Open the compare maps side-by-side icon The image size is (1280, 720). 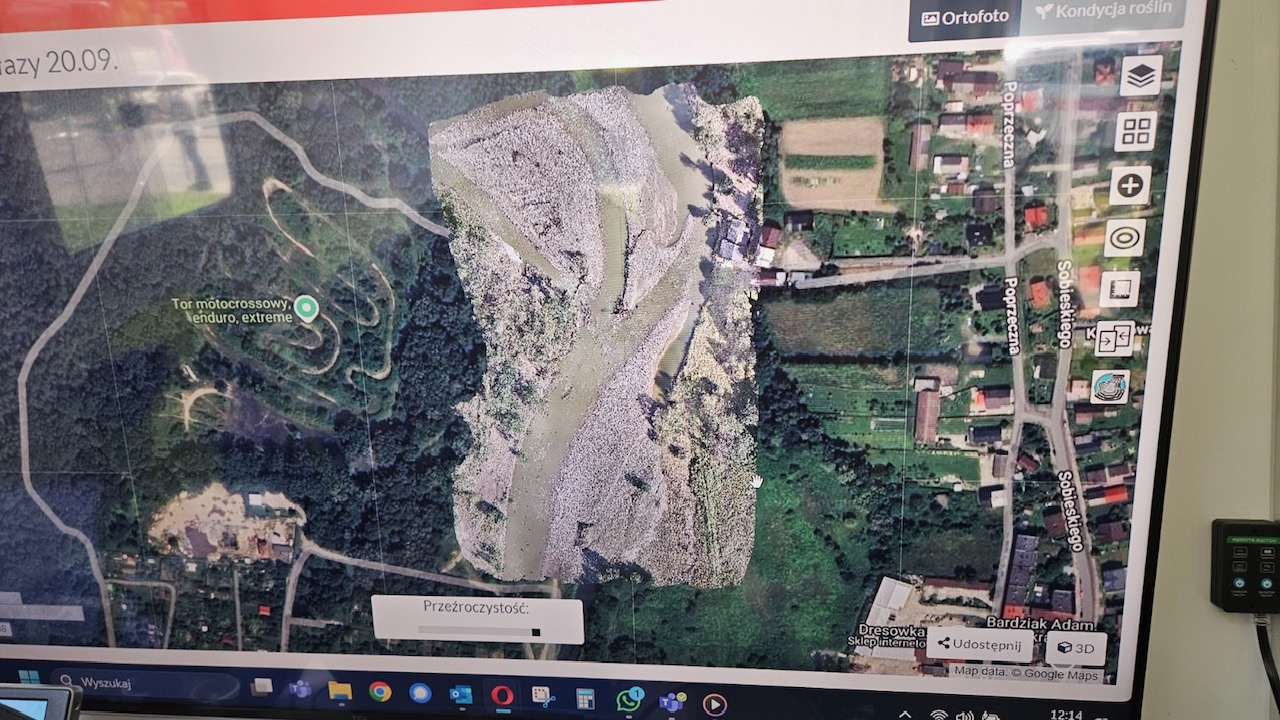pyautogui.click(x=1114, y=338)
